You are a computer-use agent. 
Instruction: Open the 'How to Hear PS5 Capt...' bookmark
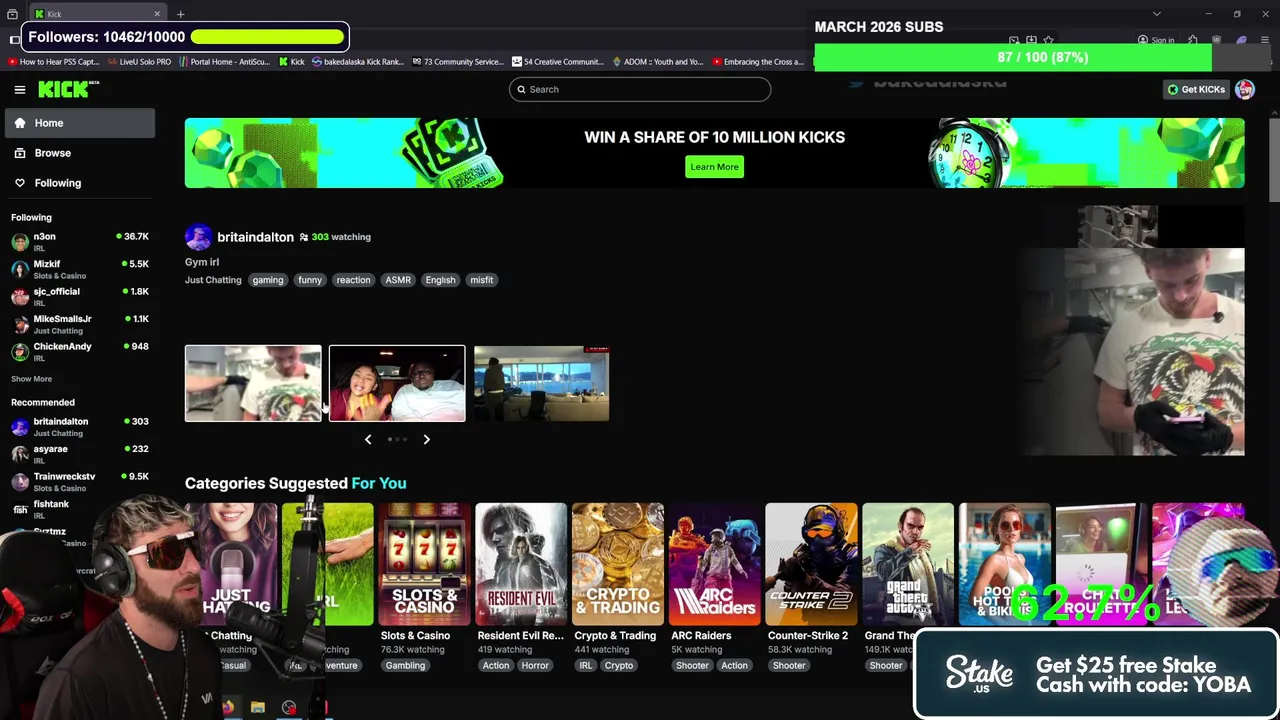tap(54, 62)
